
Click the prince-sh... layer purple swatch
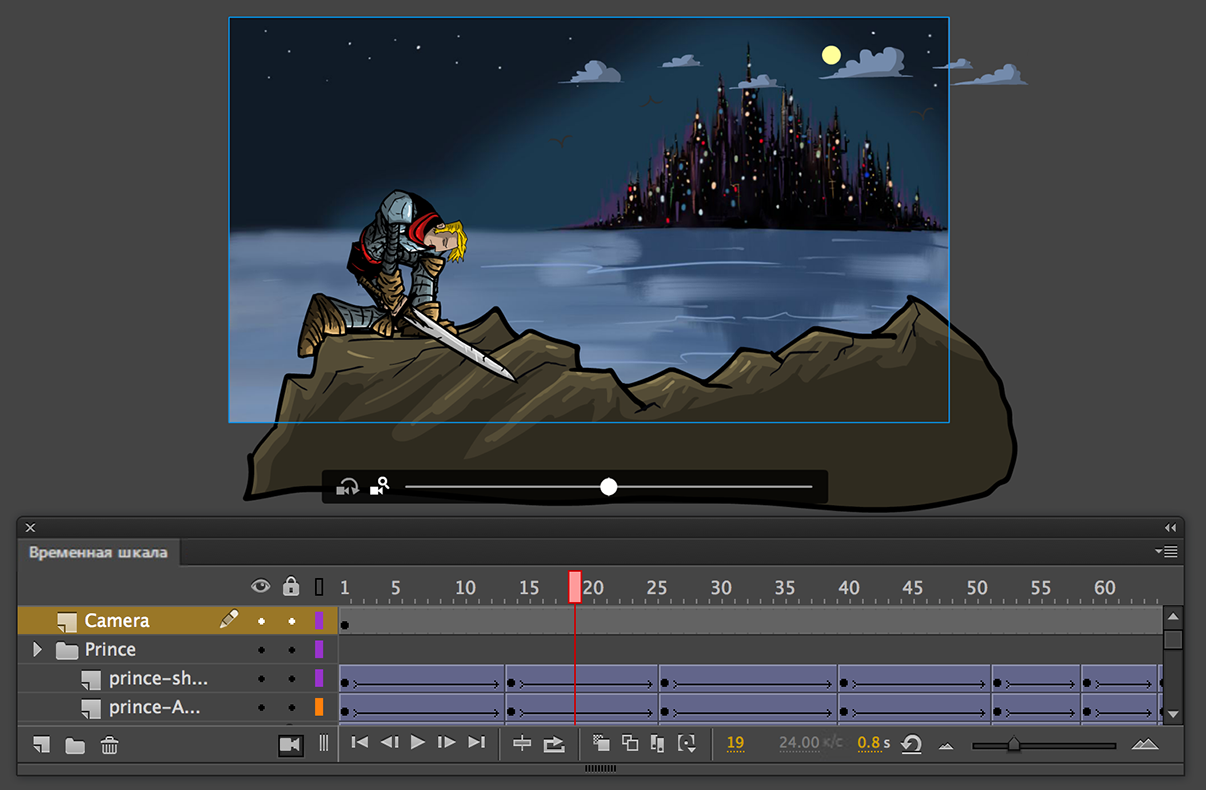[319, 679]
